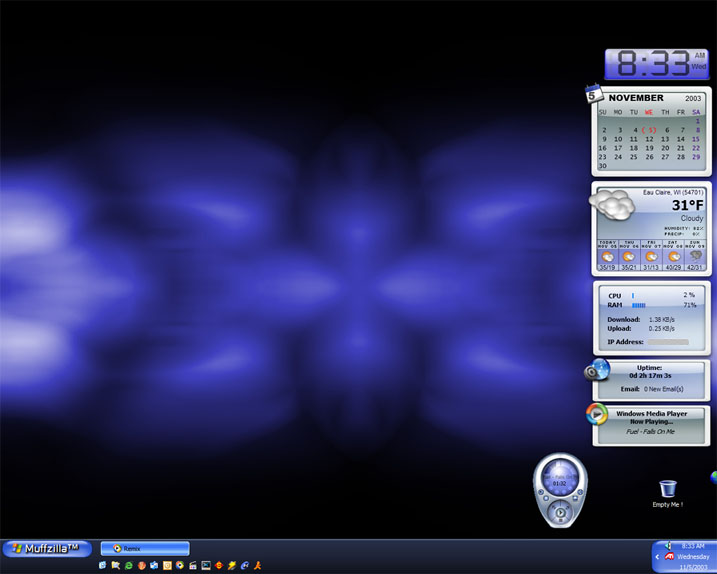Click the calendar date page icon showing 5

(593, 95)
